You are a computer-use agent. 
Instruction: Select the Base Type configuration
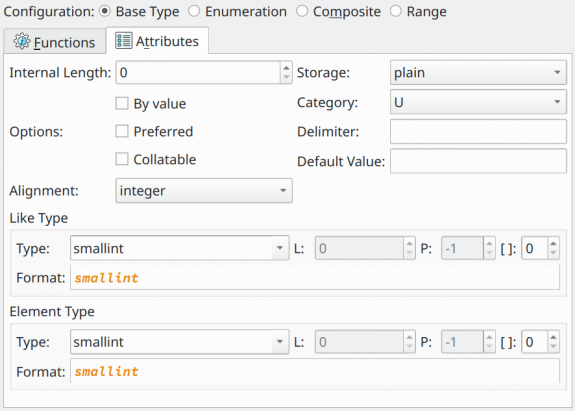(x=105, y=11)
